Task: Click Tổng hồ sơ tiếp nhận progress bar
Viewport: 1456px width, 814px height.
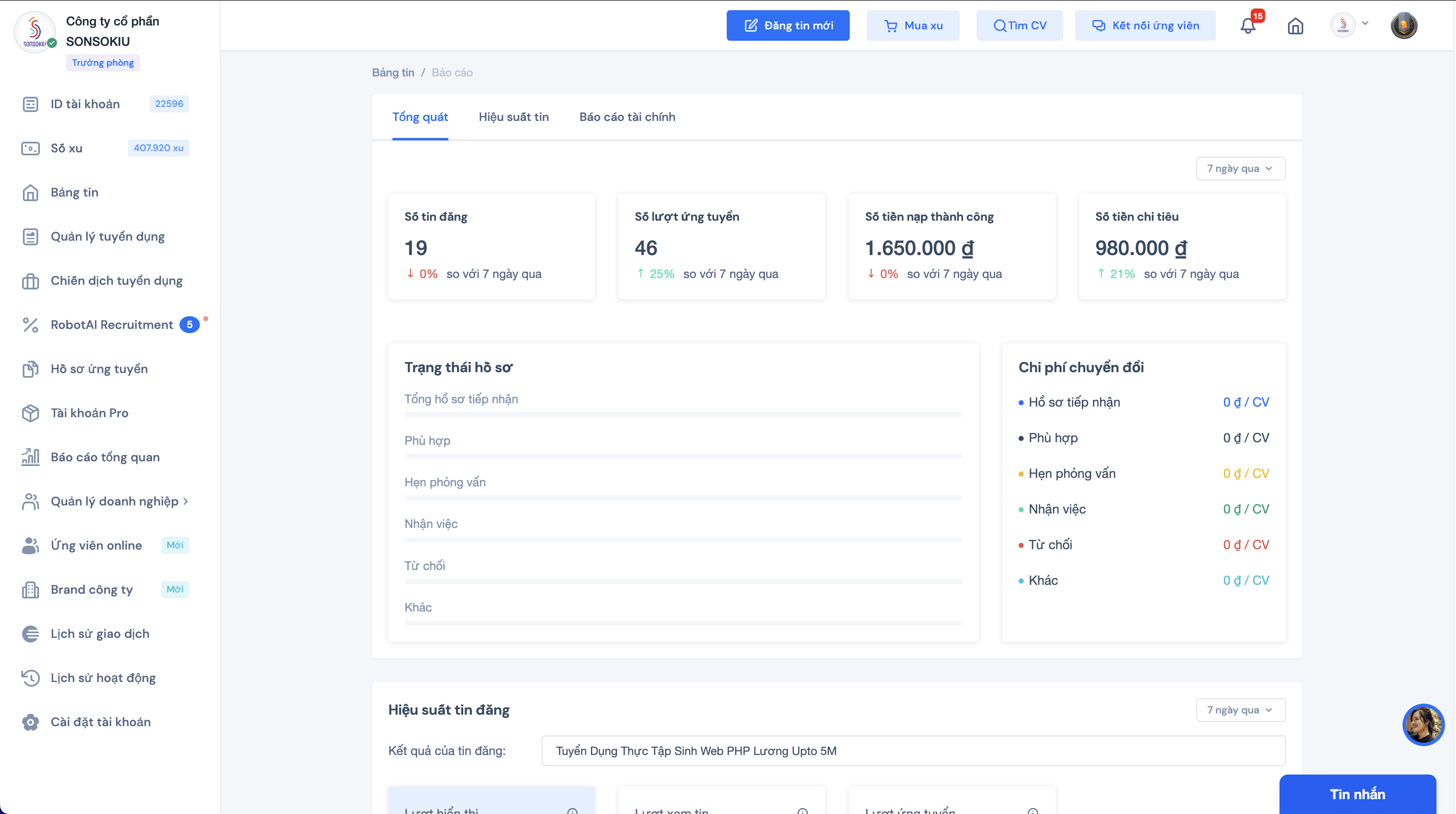Action: click(683, 415)
